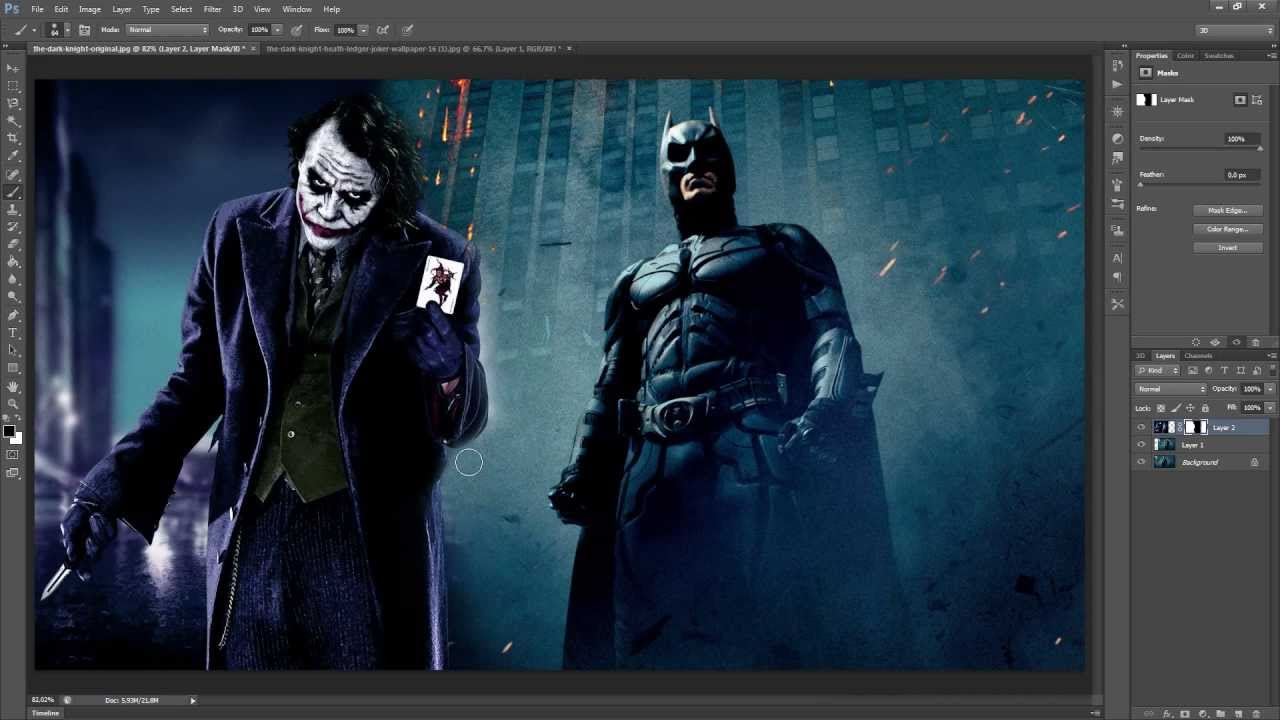Toggle the Brush panel from options bar
The image size is (1280, 720).
[85, 30]
